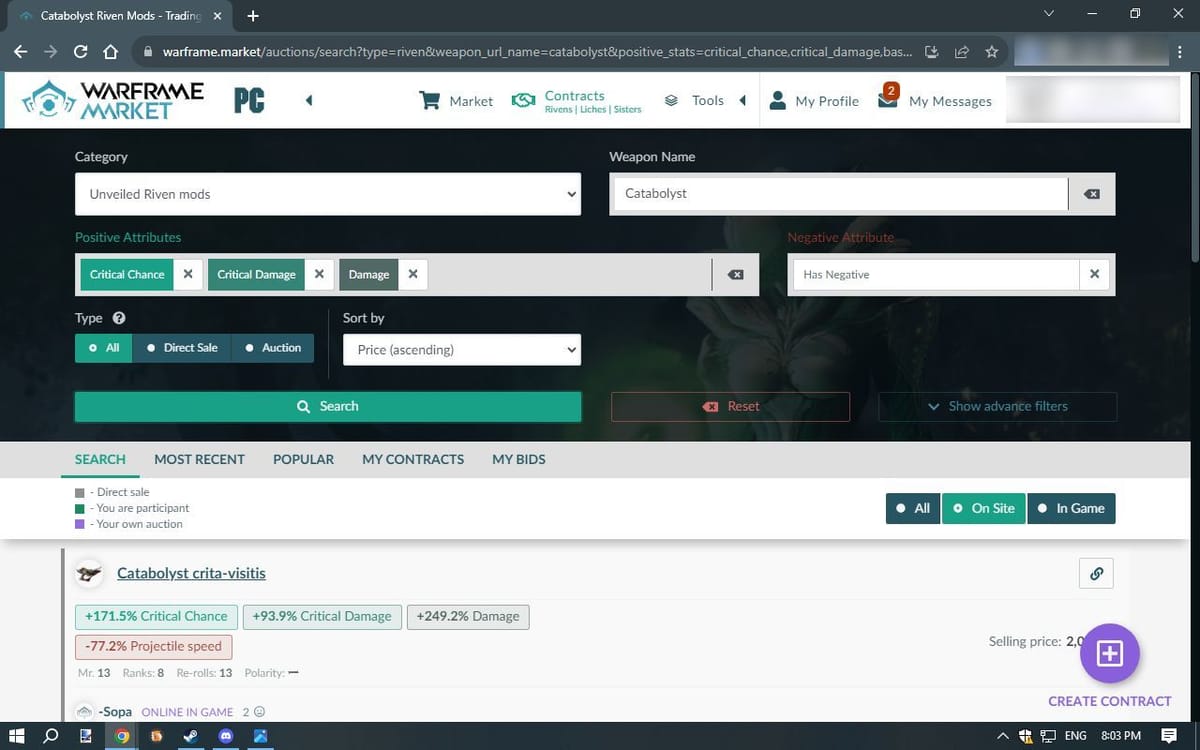The height and width of the screenshot is (750, 1200).
Task: Switch to the MY BIDS tab
Action: [x=518, y=459]
